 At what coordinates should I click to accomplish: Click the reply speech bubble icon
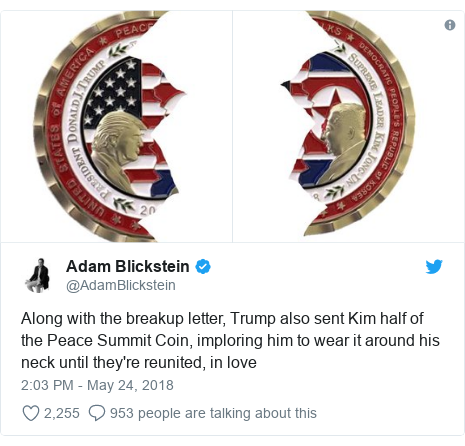coord(97,413)
